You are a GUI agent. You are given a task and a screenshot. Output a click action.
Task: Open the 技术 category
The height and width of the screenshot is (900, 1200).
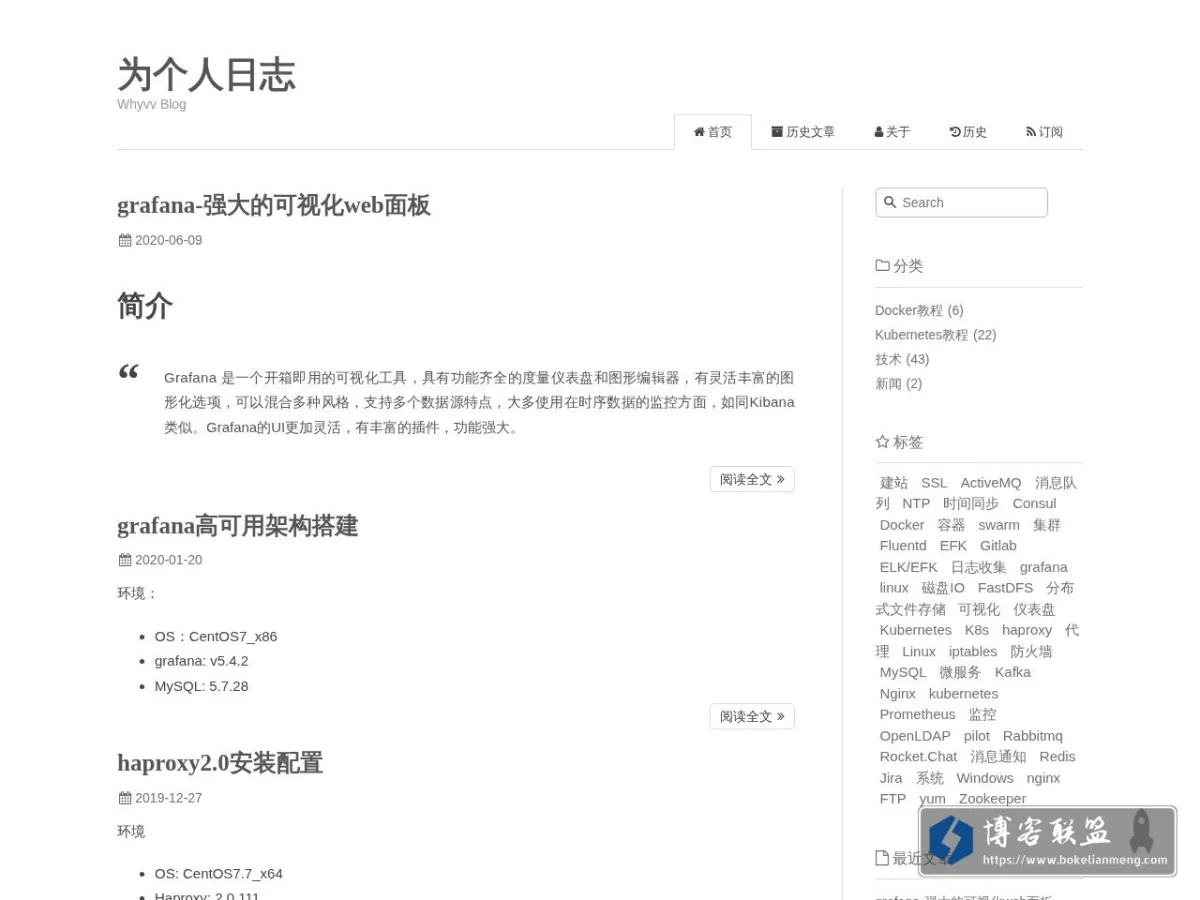click(x=888, y=359)
